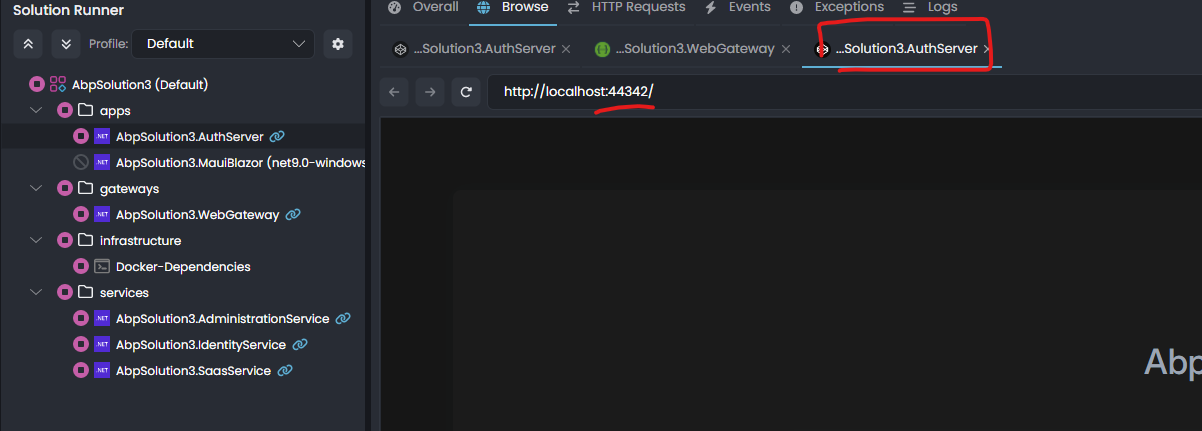Click the expand all double-chevron down button
The width and height of the screenshot is (1202, 431).
[65, 44]
